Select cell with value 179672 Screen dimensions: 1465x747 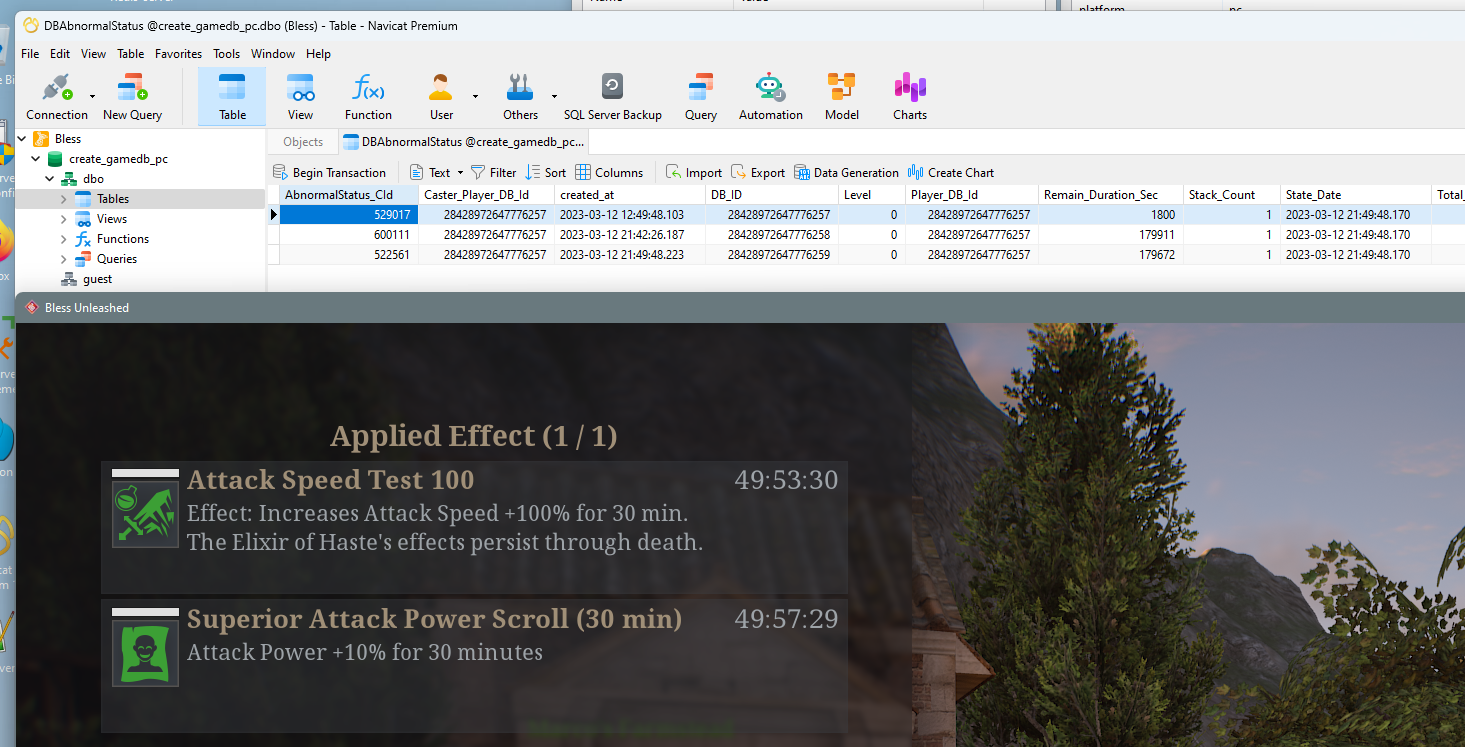[x=1110, y=254]
